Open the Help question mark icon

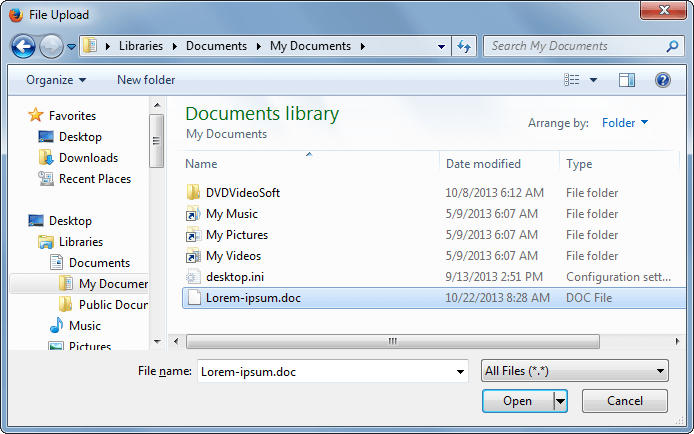[662, 80]
